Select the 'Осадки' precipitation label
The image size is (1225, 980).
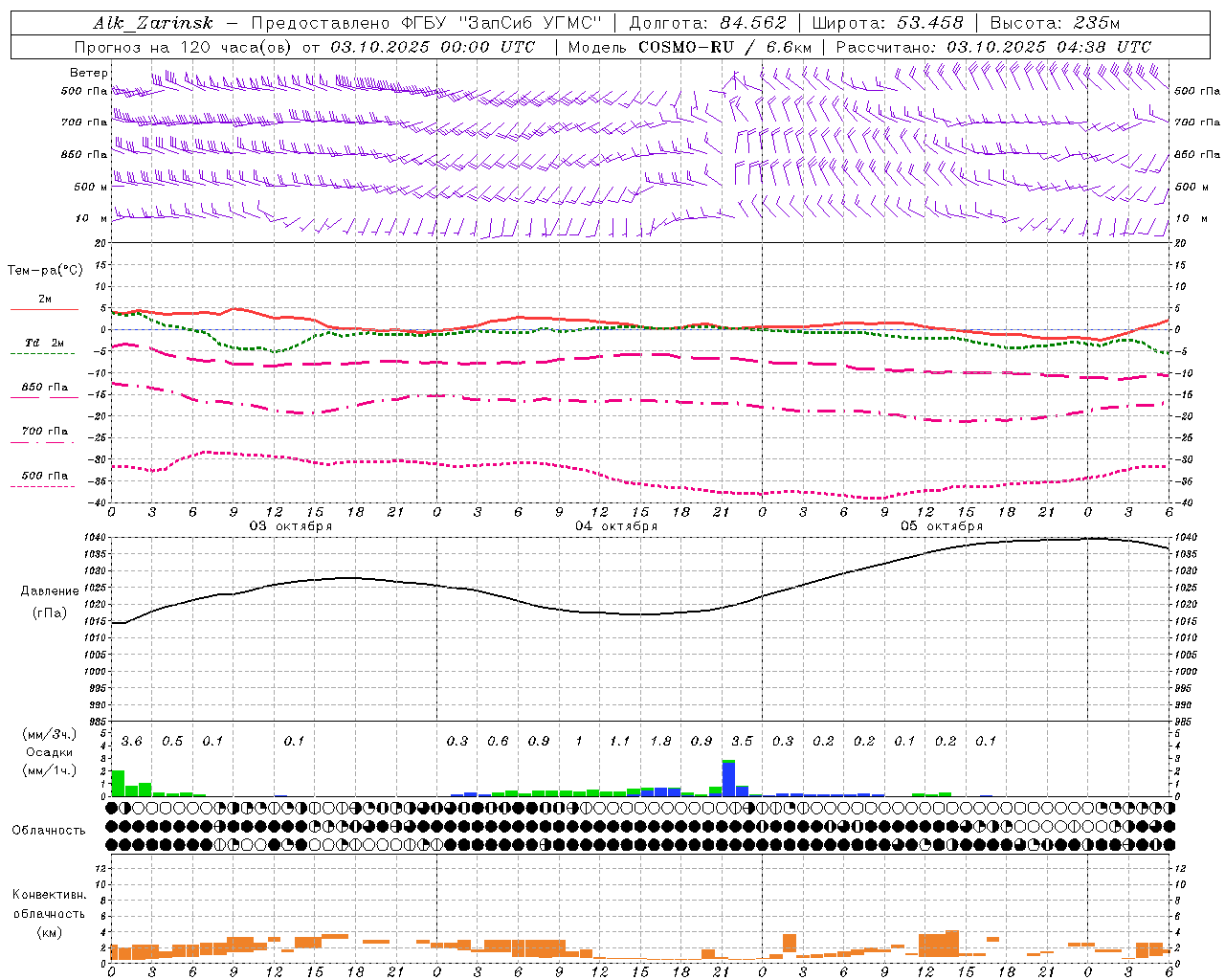pyautogui.click(x=49, y=752)
